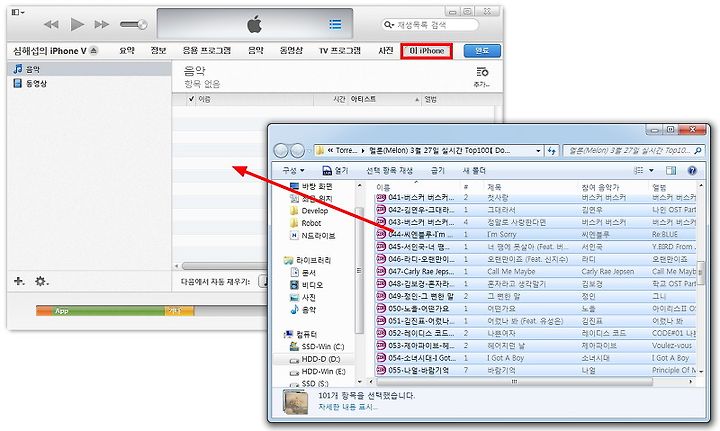
Task: Sort files by 이름 column header
Action: tap(416, 187)
